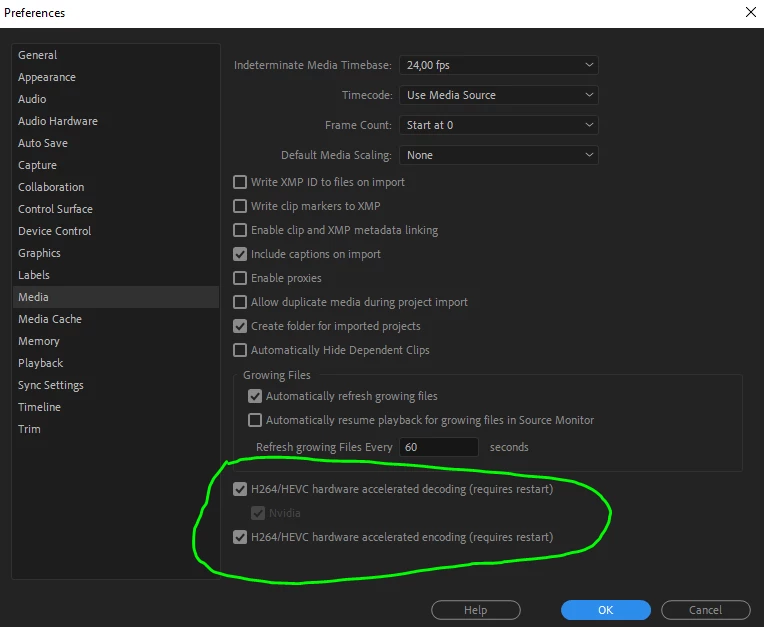764x627 pixels.
Task: Confirm preferences with OK
Action: [606, 610]
